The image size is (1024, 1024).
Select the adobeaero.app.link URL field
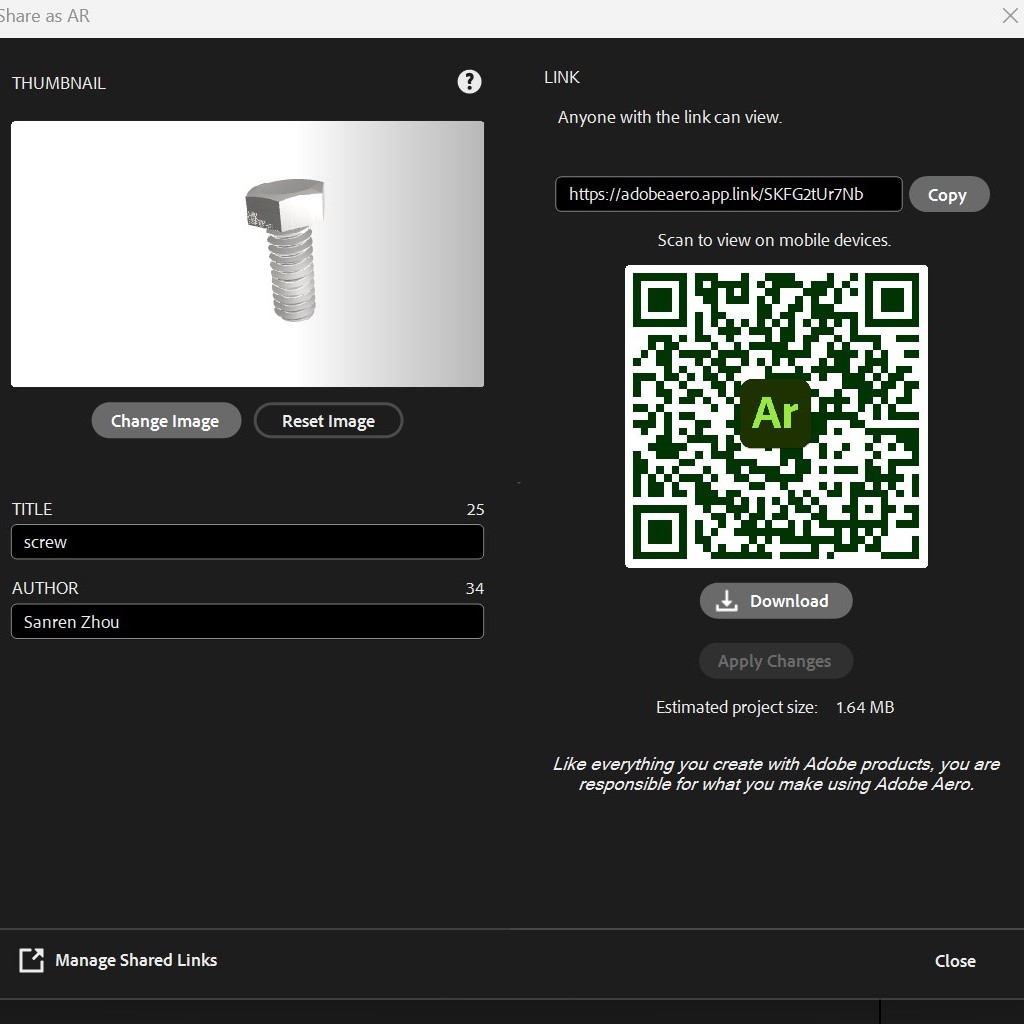tap(728, 194)
